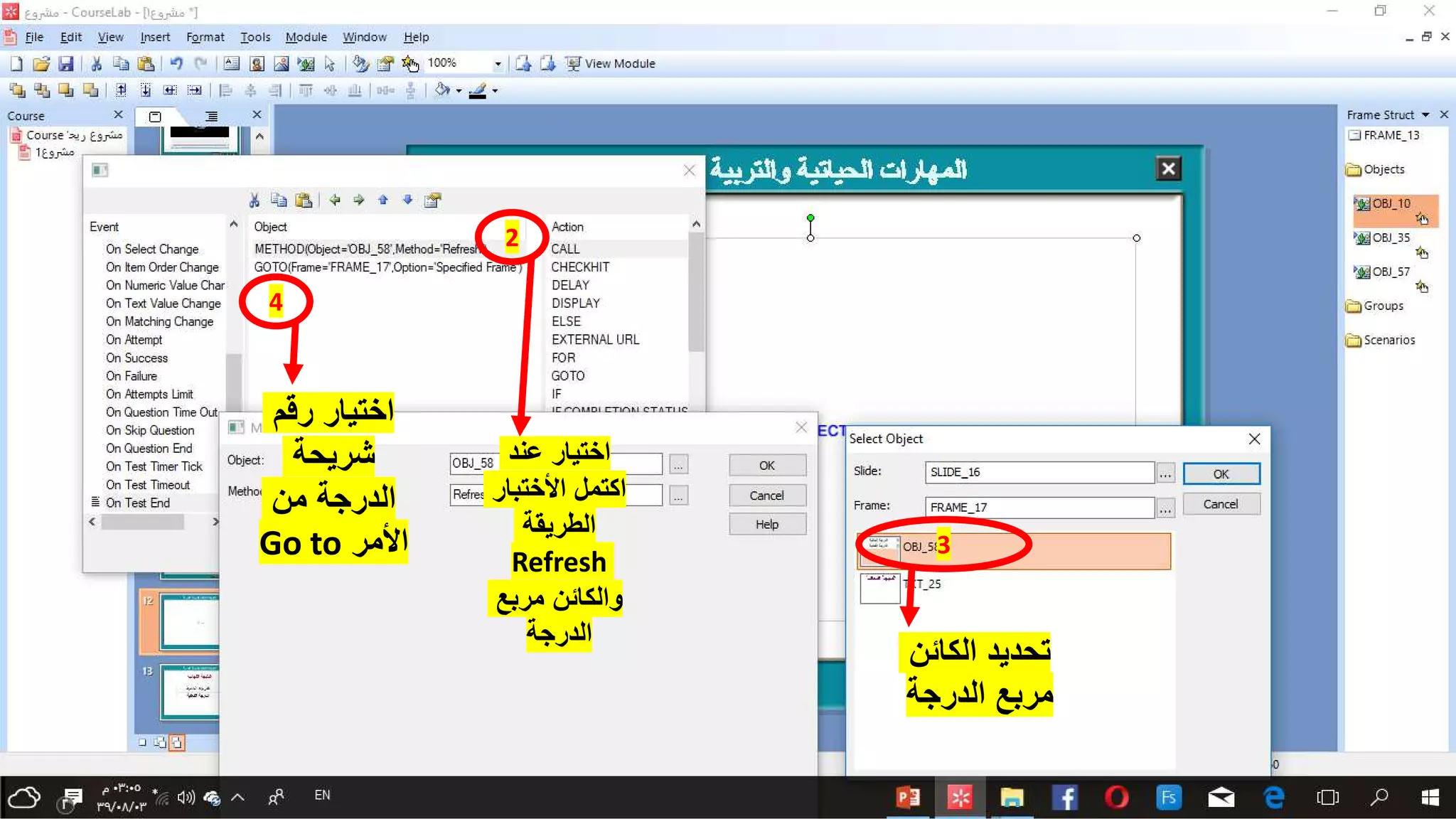Click the SLIDE_16 slide field
Viewport: 1456px width, 819px height.
[1039, 472]
